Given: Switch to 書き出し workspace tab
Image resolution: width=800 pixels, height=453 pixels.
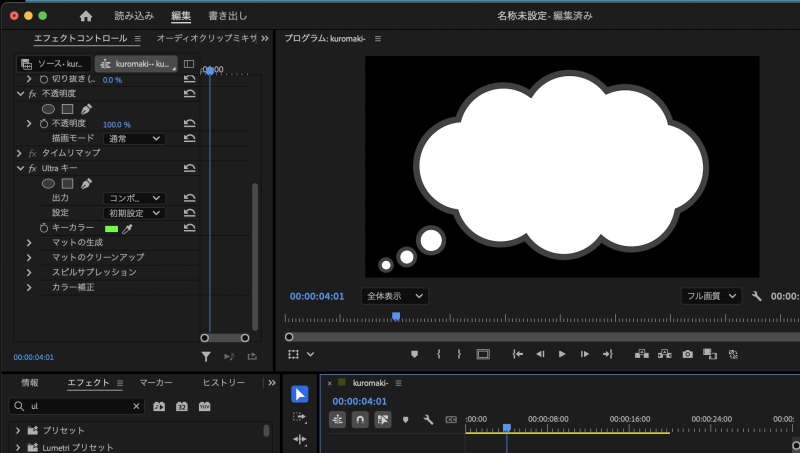Looking at the screenshot, I should 227,16.
